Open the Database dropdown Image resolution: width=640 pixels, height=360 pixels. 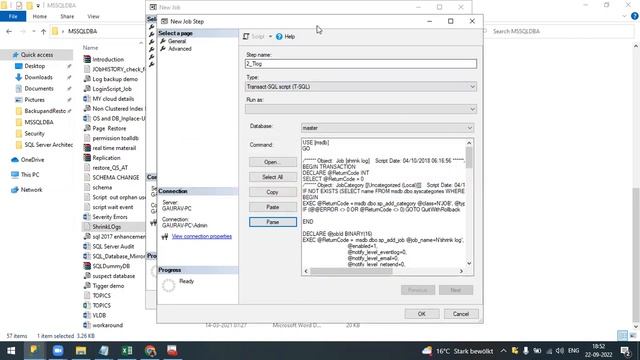click(x=387, y=128)
